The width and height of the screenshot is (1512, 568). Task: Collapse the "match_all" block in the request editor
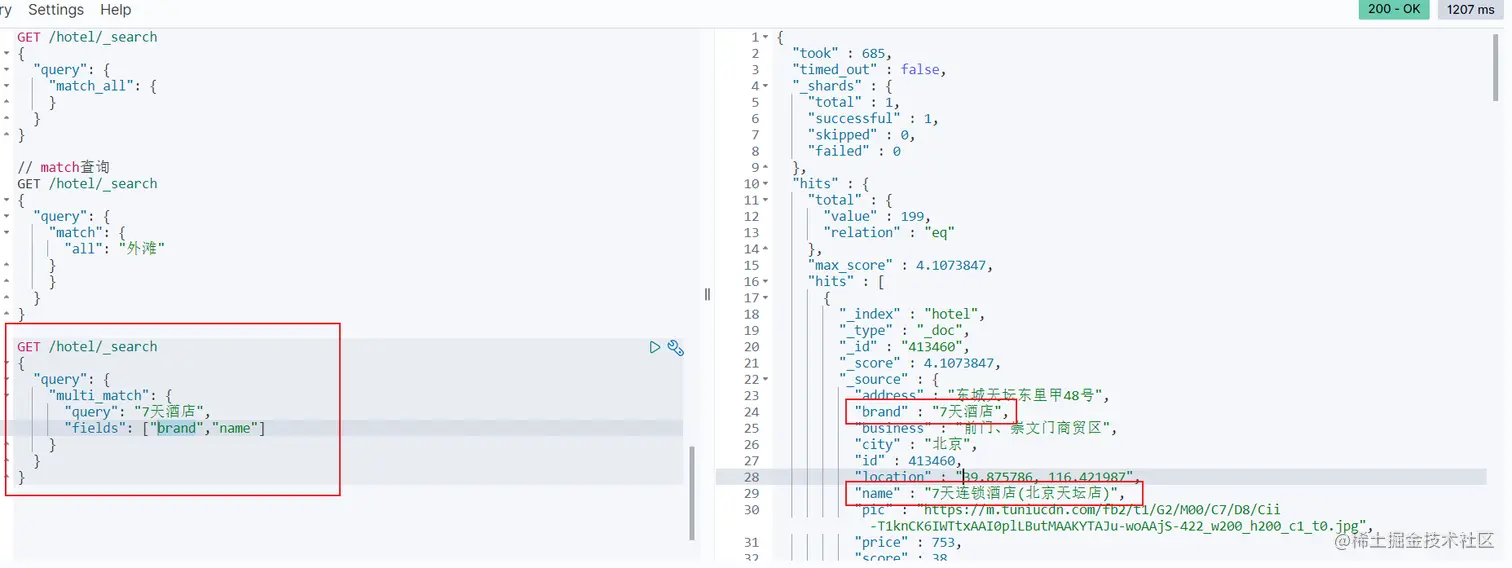7,86
